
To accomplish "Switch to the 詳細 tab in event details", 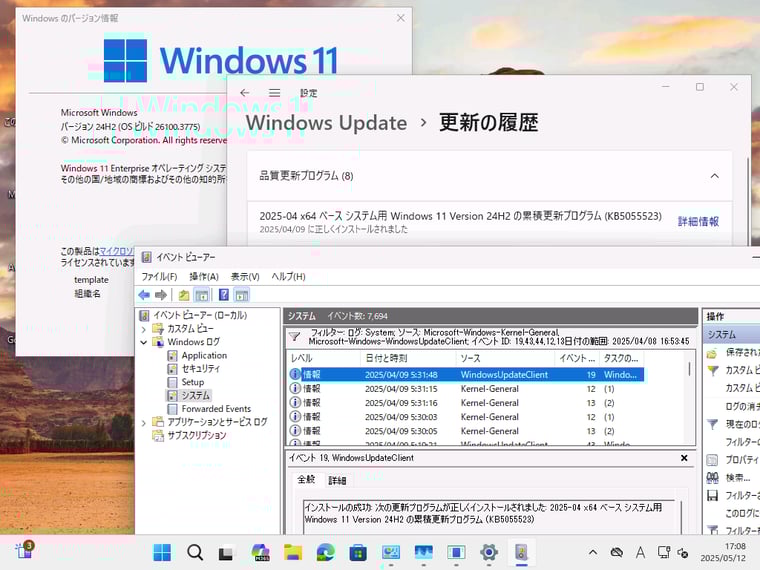I will pos(337,480).
